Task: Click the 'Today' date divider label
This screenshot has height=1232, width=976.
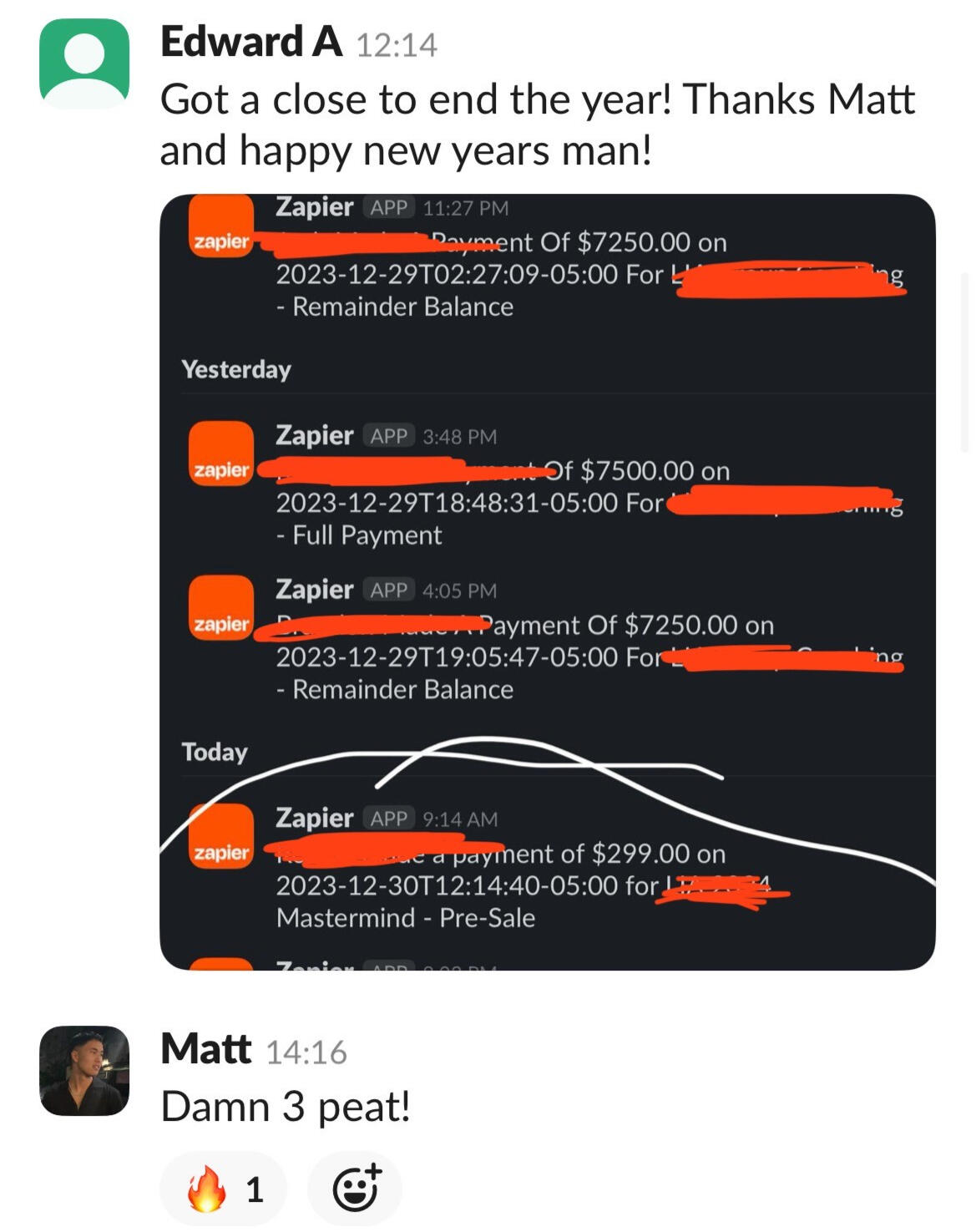Action: (215, 752)
